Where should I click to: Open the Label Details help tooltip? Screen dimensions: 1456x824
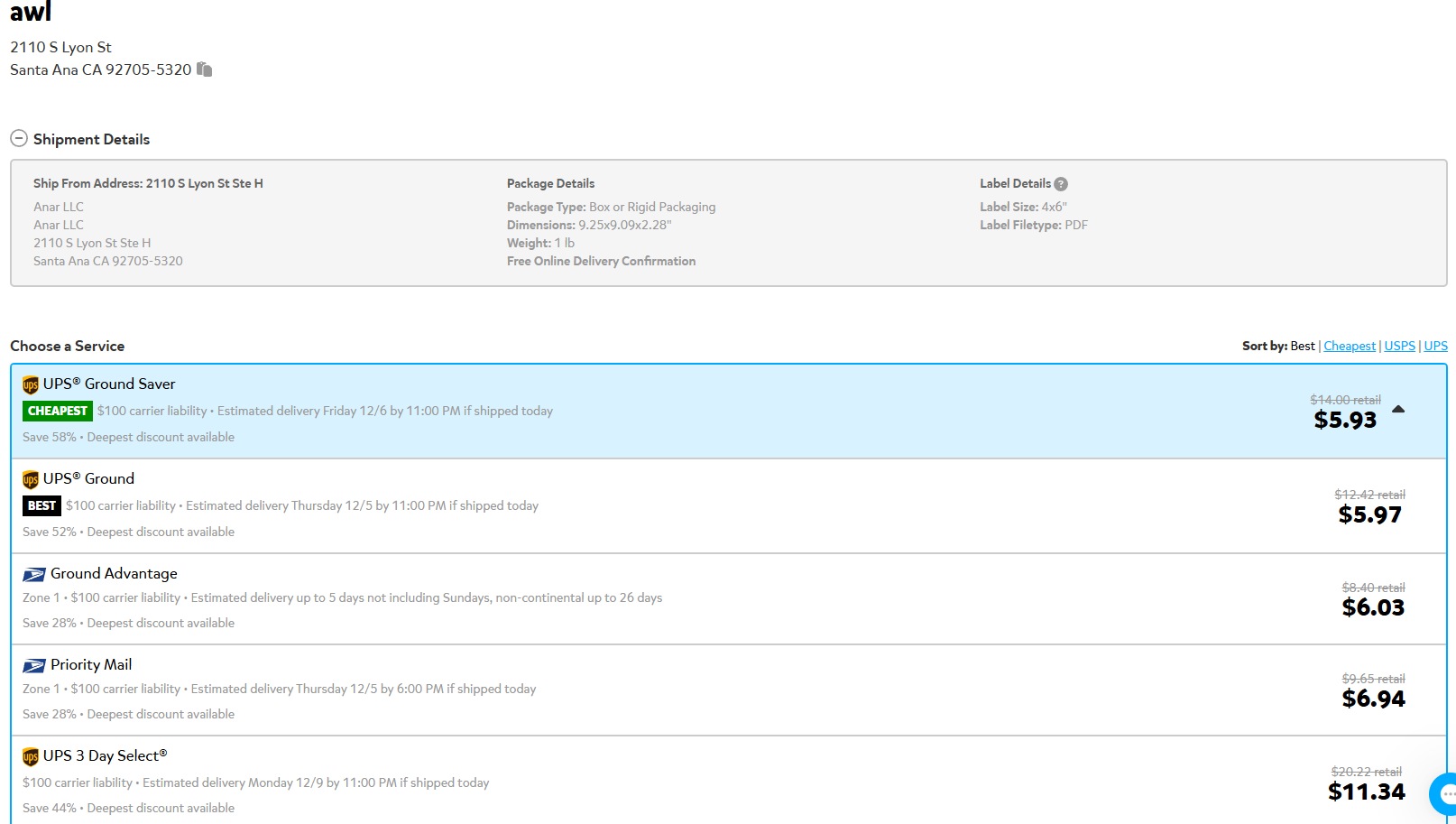click(x=1061, y=184)
